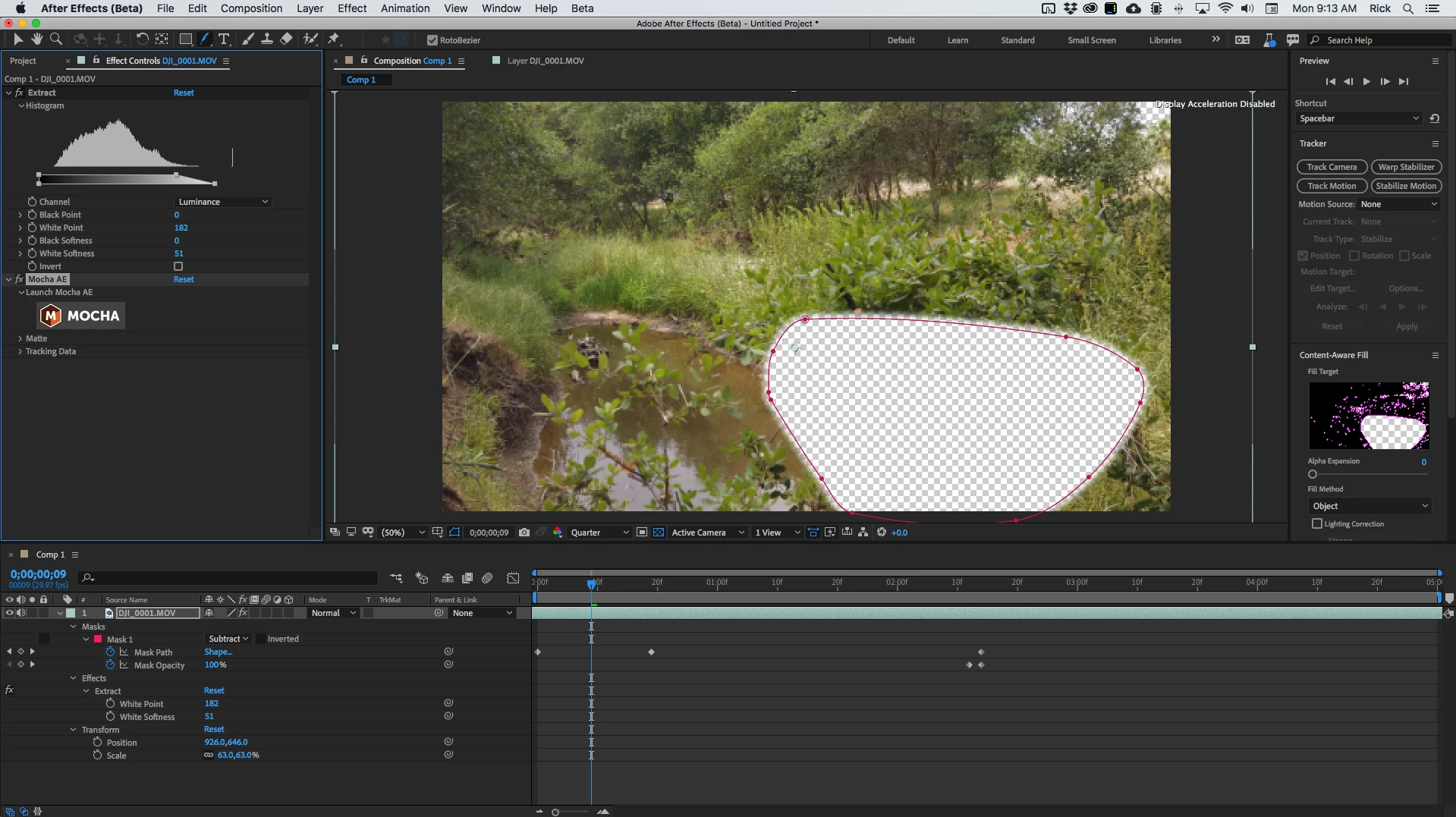Click the Draft 3D icon in timeline
Image resolution: width=1456 pixels, height=817 pixels.
click(x=422, y=578)
